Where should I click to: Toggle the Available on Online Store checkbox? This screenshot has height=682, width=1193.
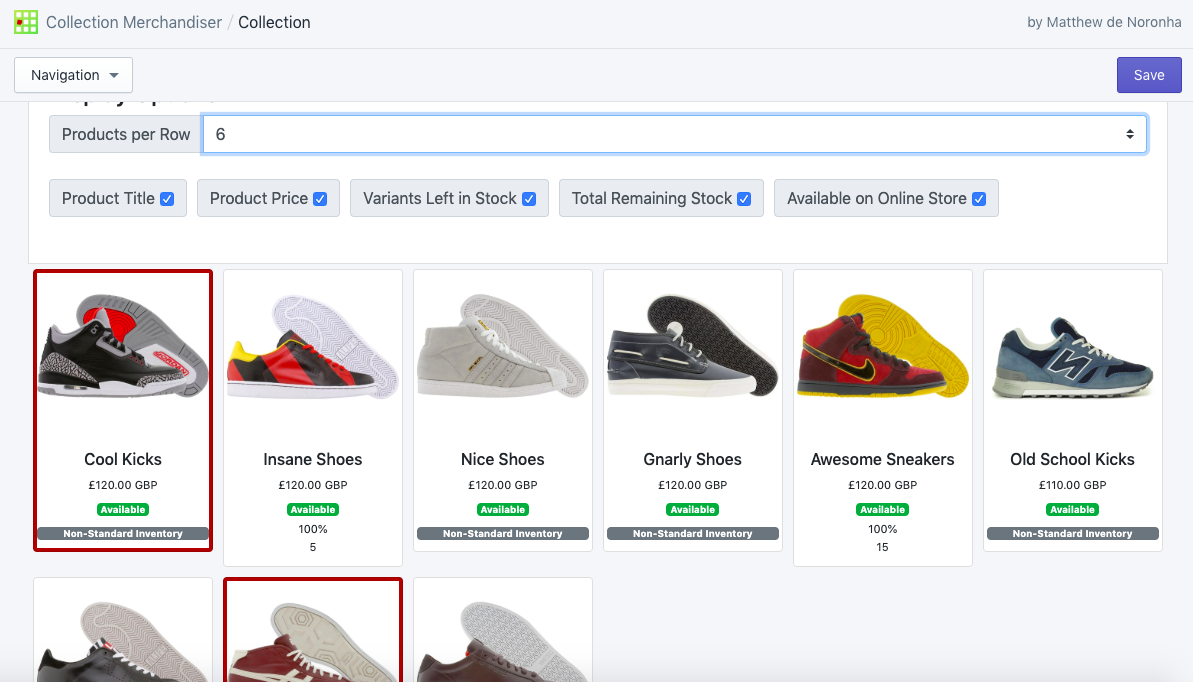click(x=979, y=199)
